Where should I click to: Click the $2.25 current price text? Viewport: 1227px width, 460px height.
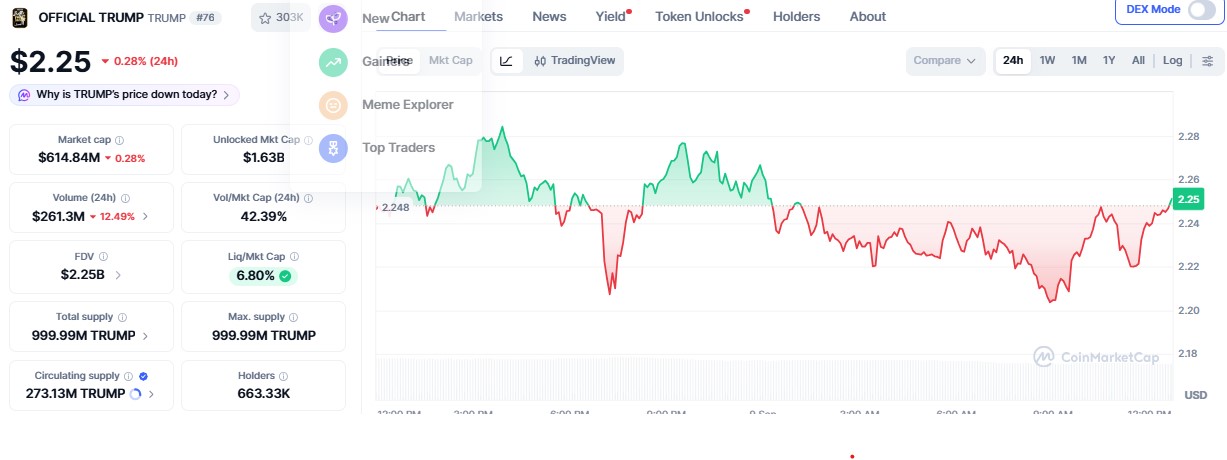click(x=51, y=62)
